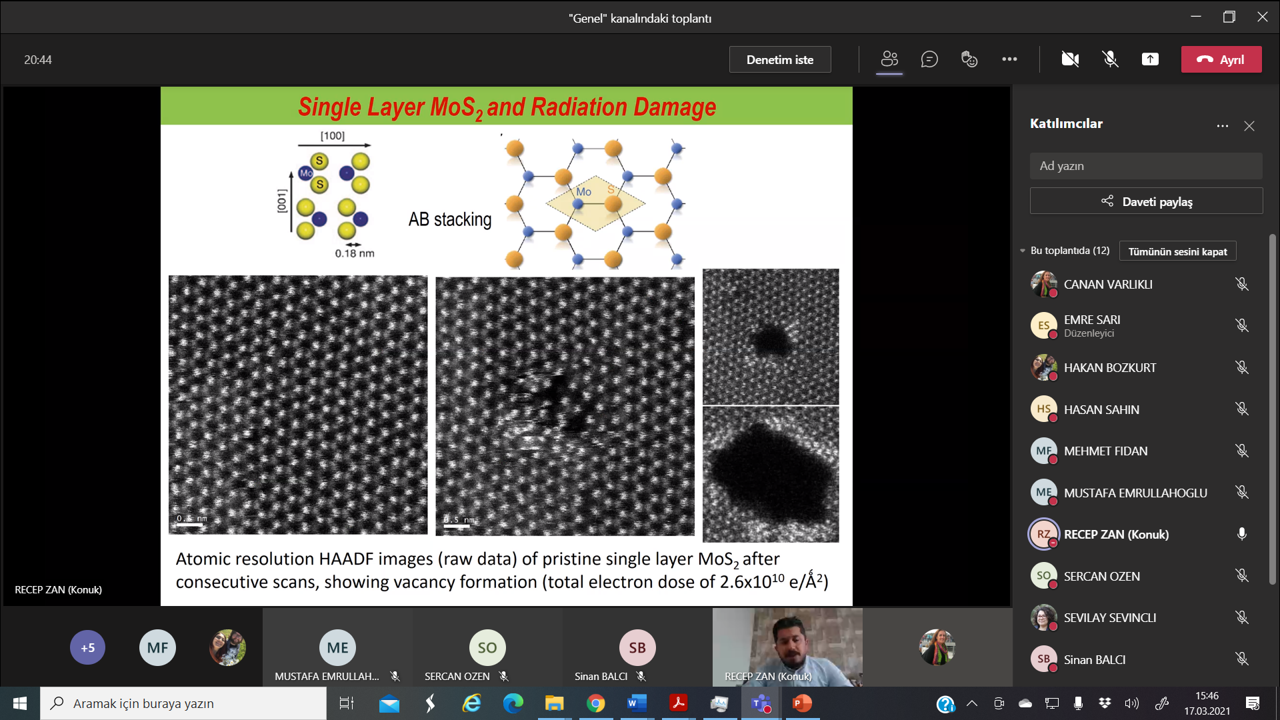This screenshot has height=720, width=1280.
Task: Click the people icon to show participants
Action: click(x=889, y=59)
